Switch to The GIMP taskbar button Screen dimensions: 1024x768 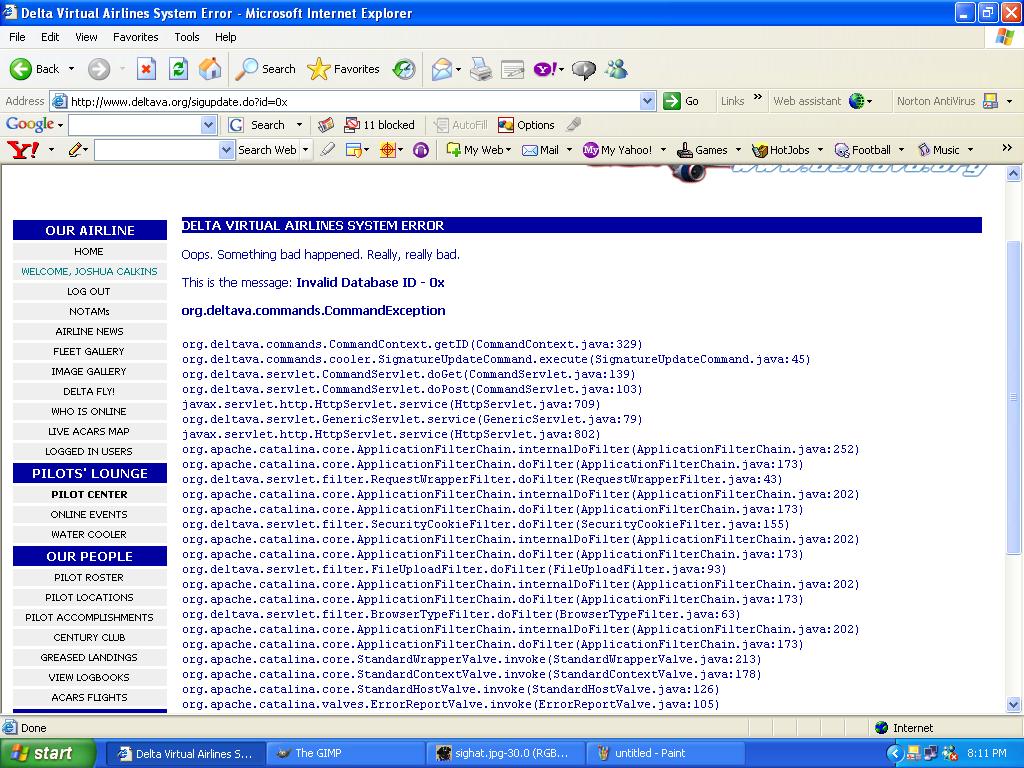tap(345, 753)
